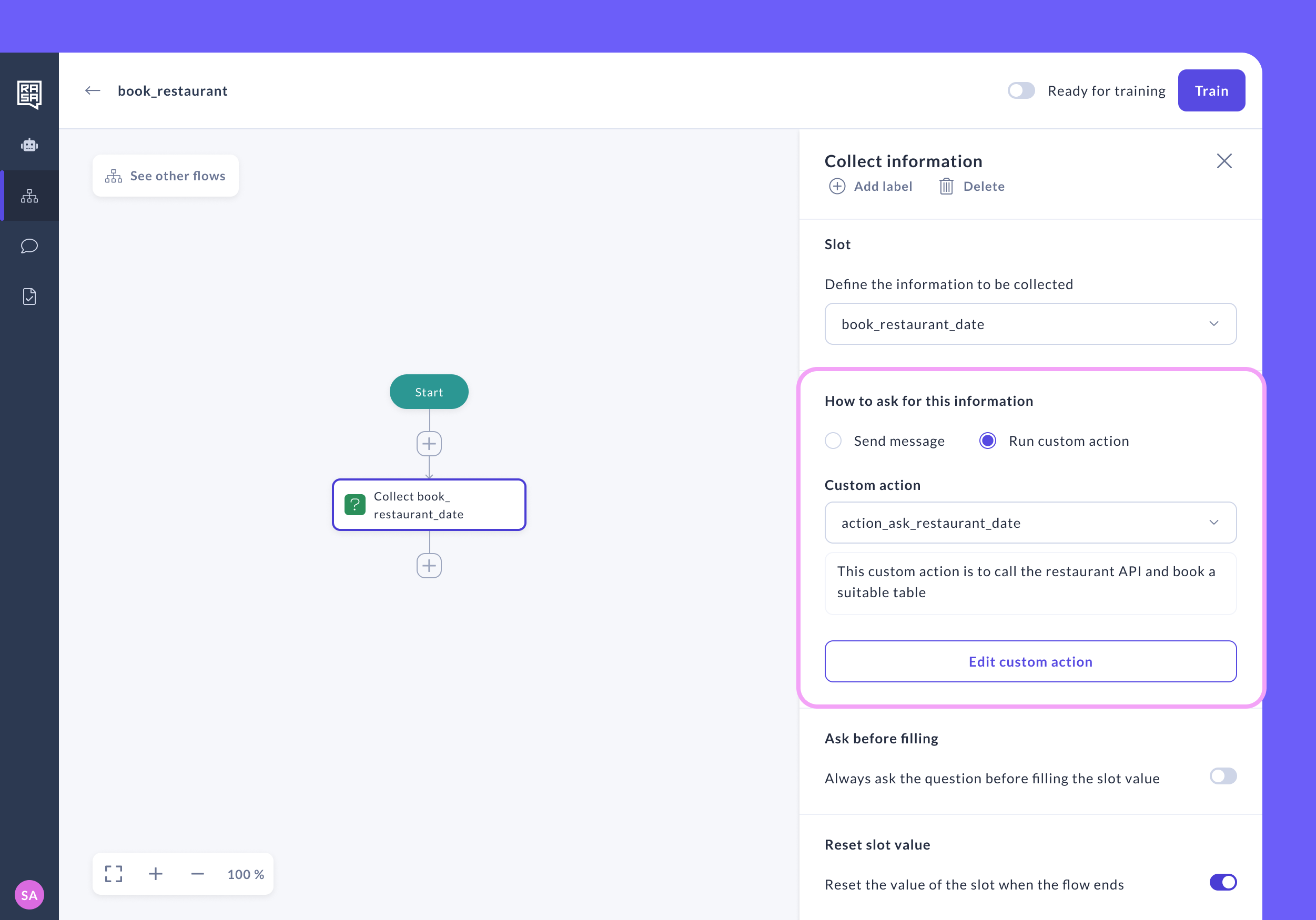The height and width of the screenshot is (920, 1316).
Task: Add a step below the Start node
Action: pyautogui.click(x=429, y=444)
